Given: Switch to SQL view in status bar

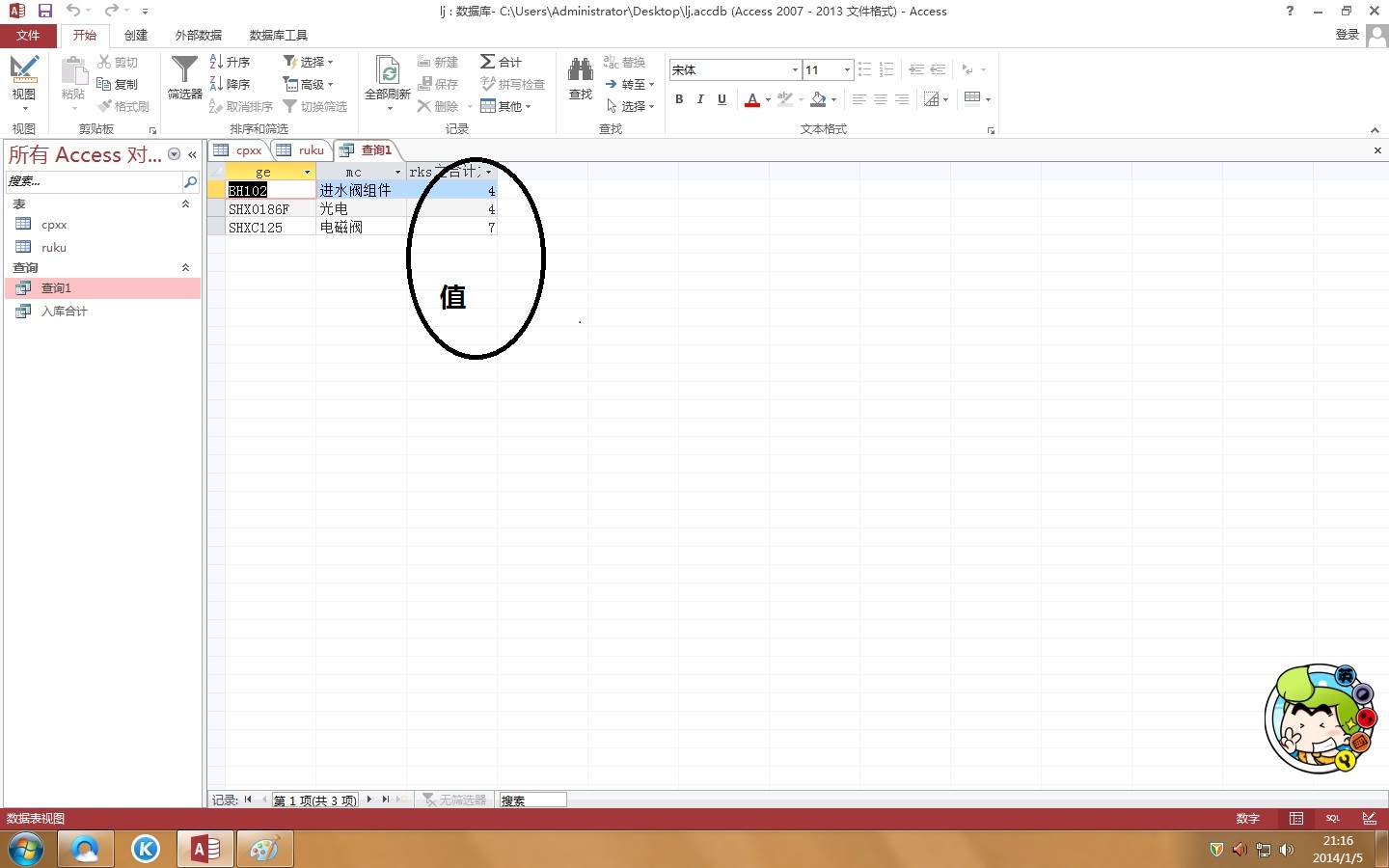Looking at the screenshot, I should (x=1333, y=819).
